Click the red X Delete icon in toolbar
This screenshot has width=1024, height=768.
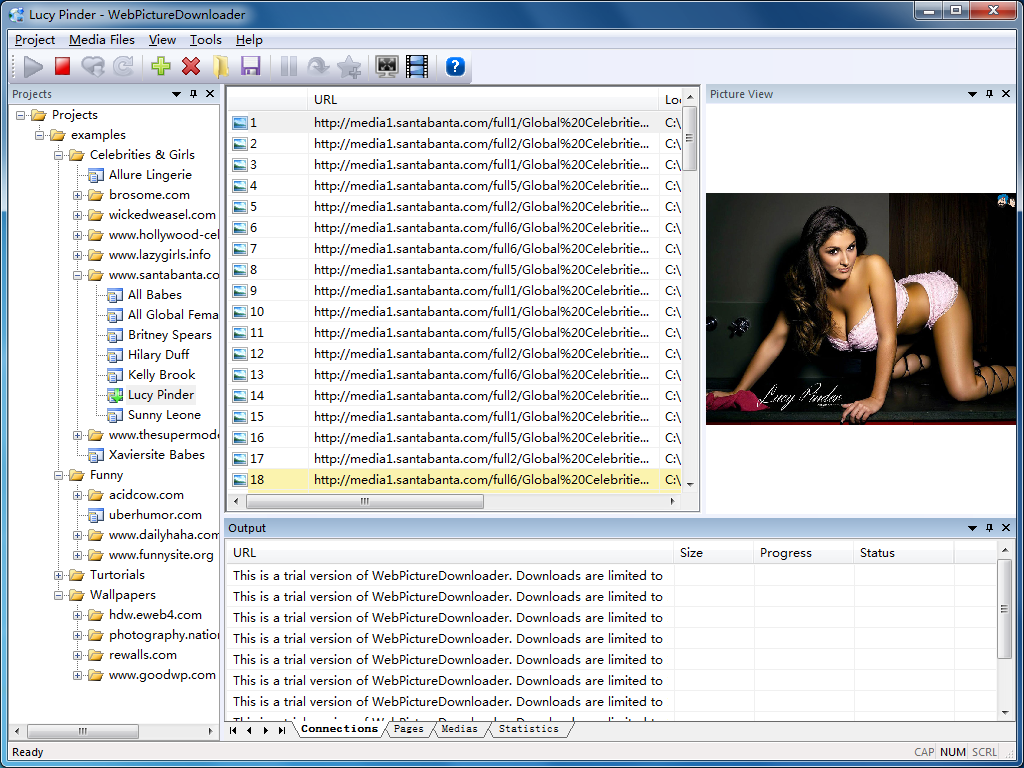pyautogui.click(x=191, y=67)
